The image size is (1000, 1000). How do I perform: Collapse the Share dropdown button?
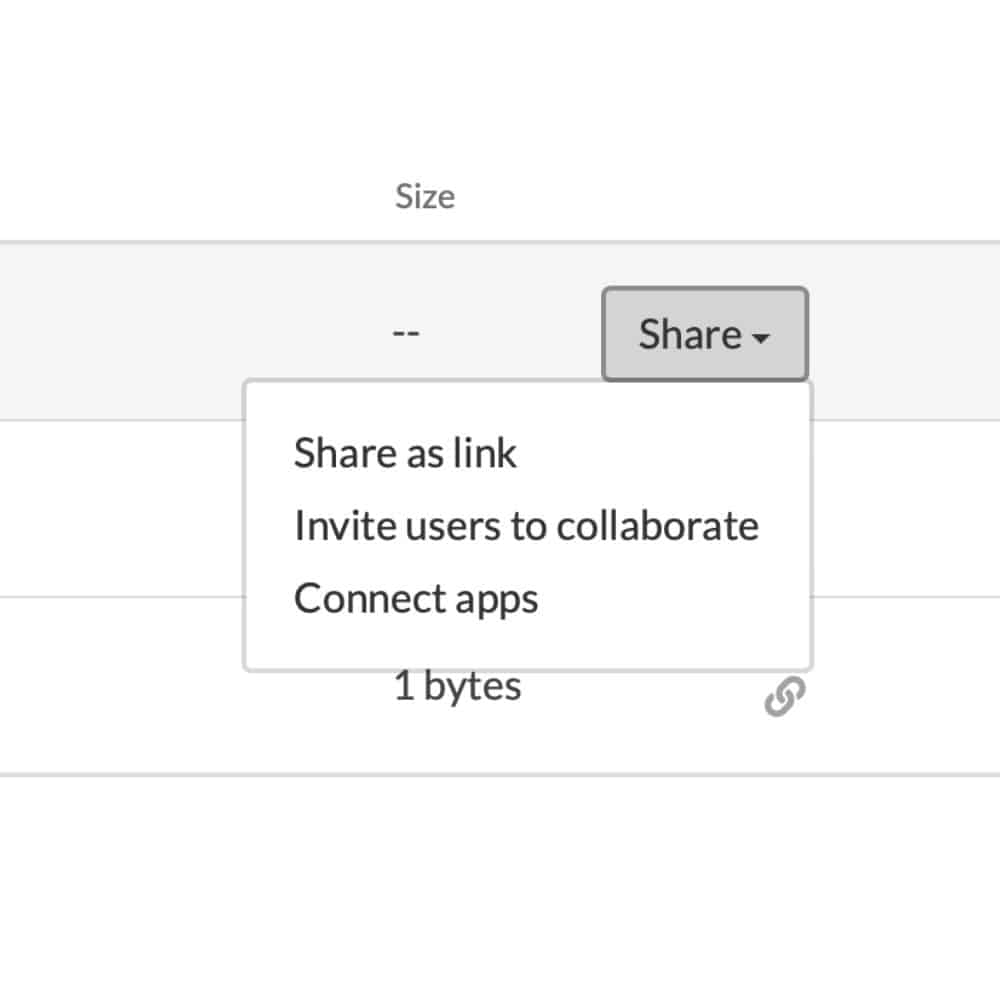point(705,334)
